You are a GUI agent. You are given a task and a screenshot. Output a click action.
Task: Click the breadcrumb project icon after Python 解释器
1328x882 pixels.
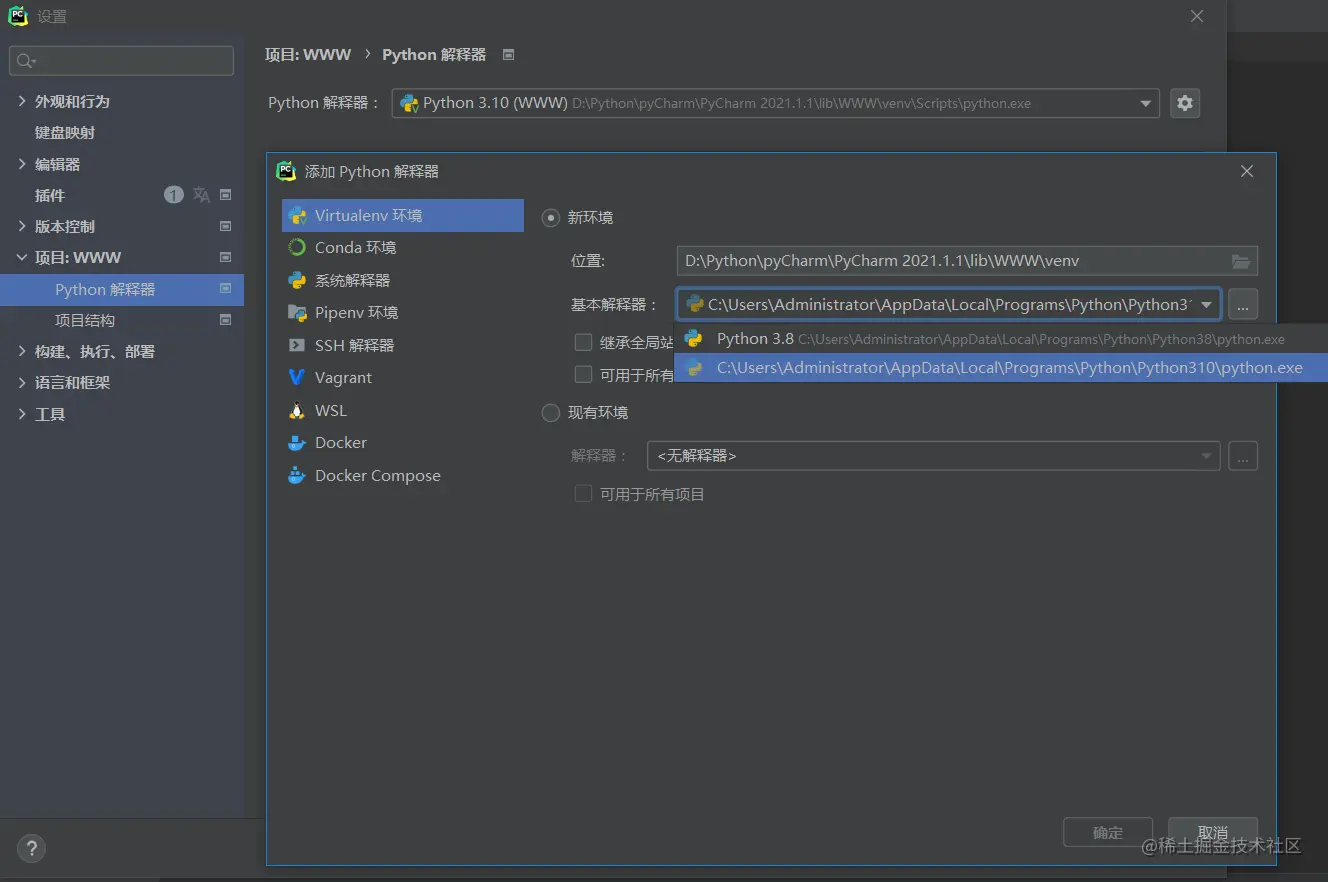coord(508,55)
